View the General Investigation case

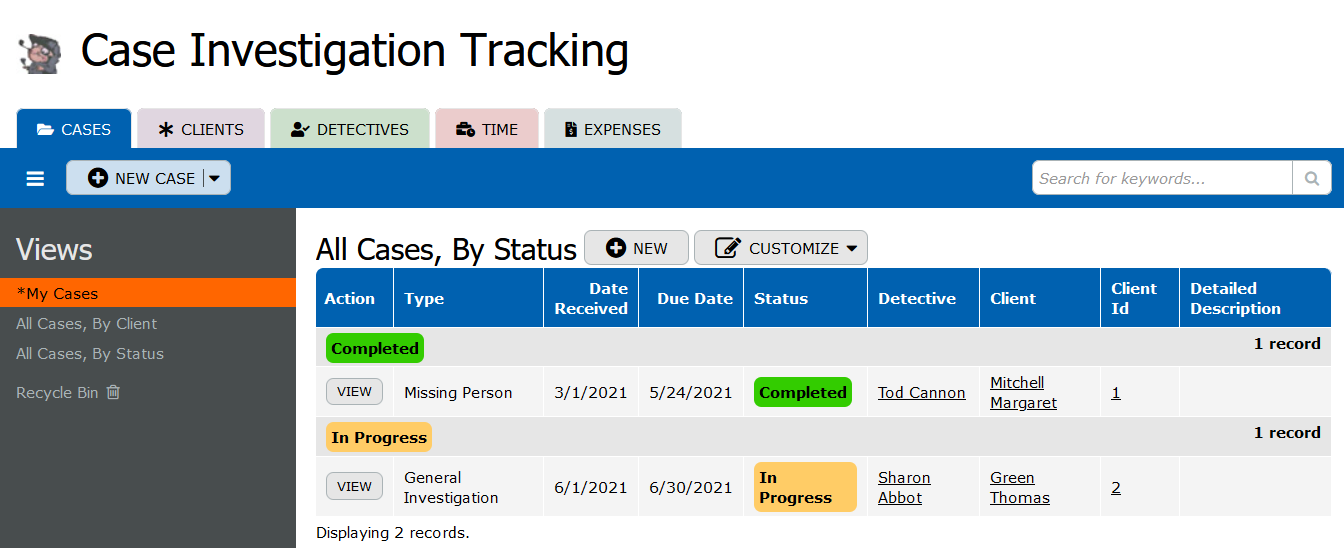[354, 487]
